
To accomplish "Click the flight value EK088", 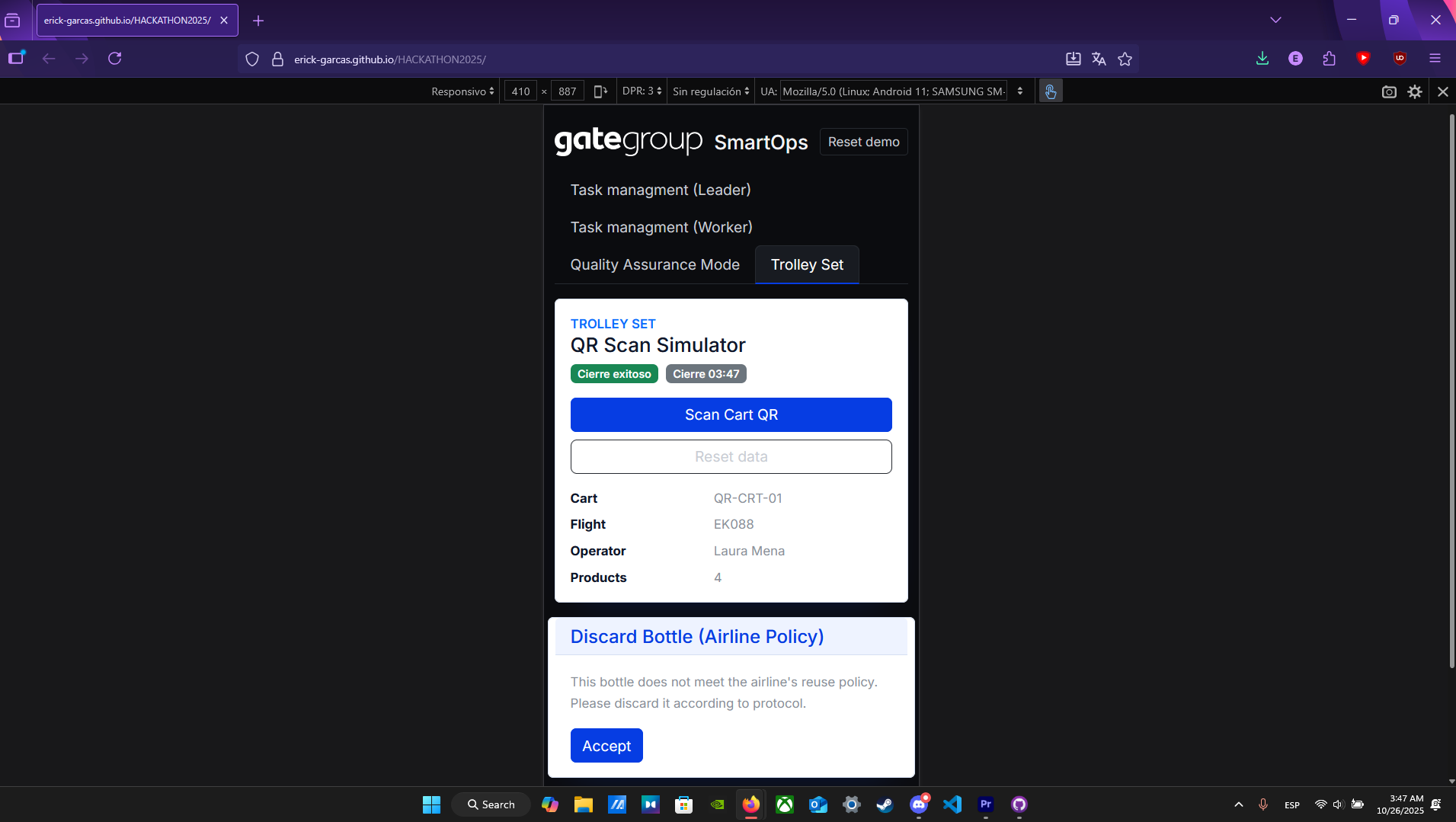I will pos(734,524).
